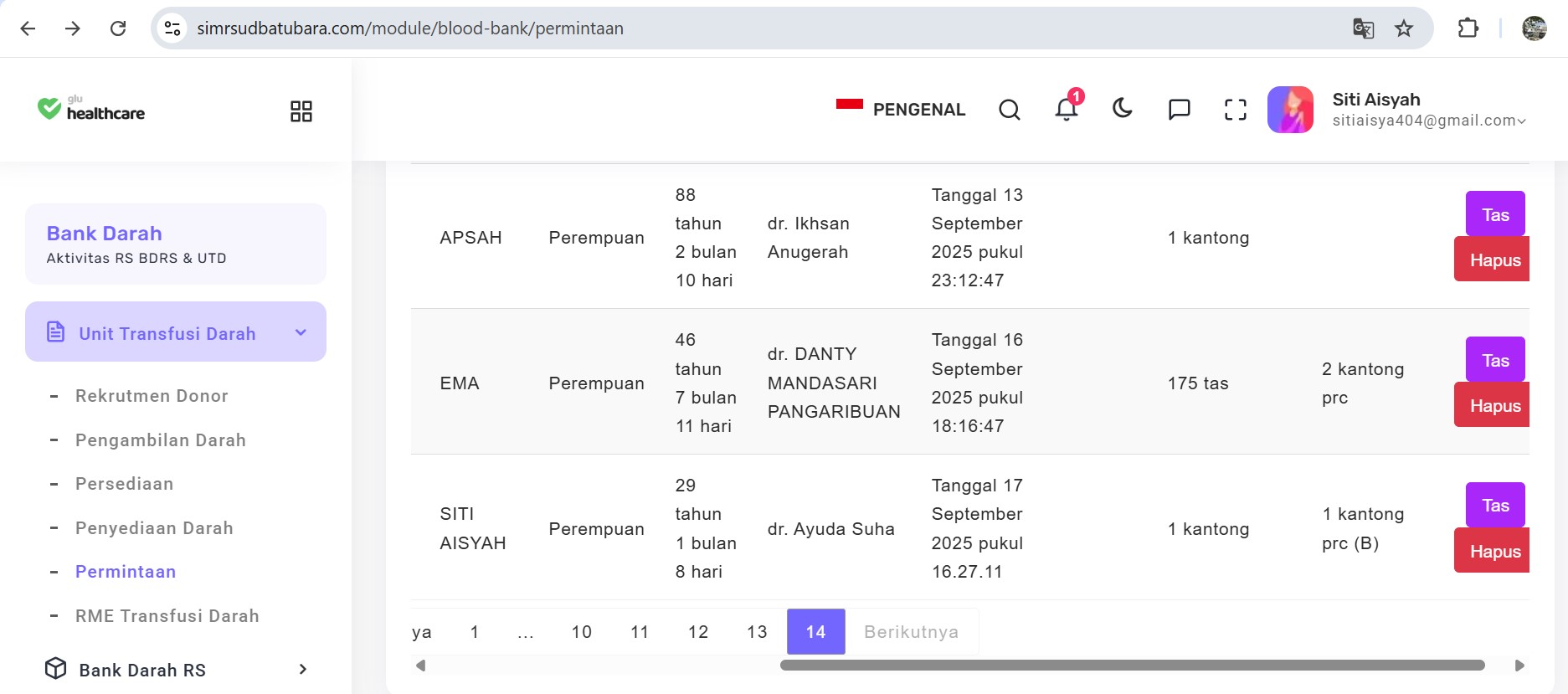Click the Tas button for SITI AISYAH
This screenshot has width=1568, height=694.
coord(1495,506)
